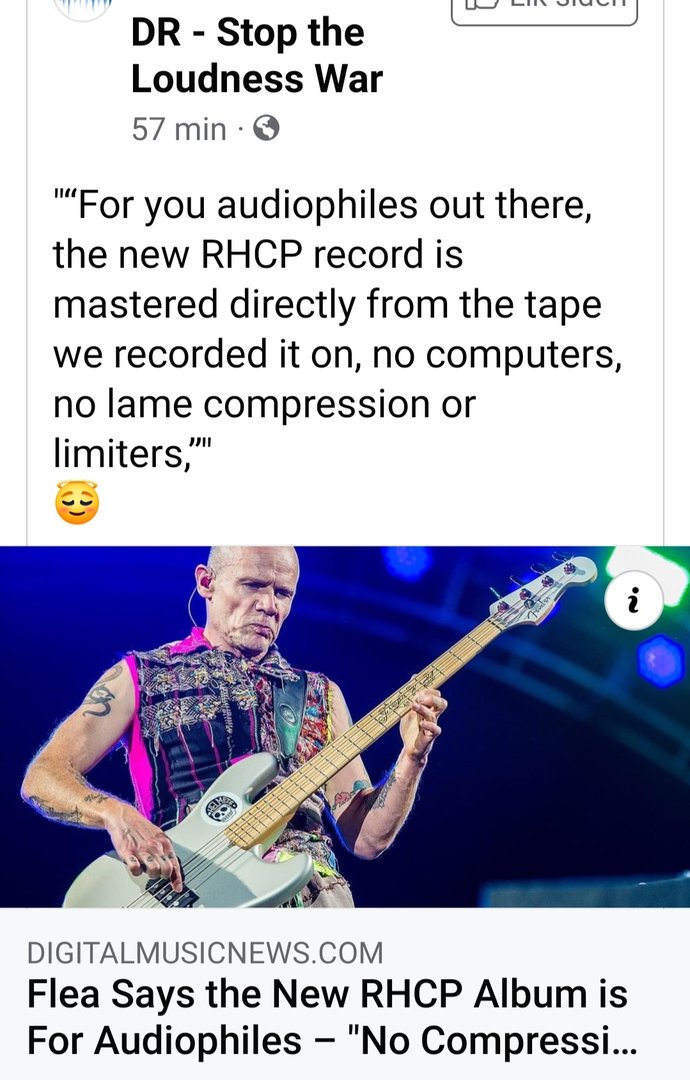Click the 57 min post timestamp

[x=179, y=129]
